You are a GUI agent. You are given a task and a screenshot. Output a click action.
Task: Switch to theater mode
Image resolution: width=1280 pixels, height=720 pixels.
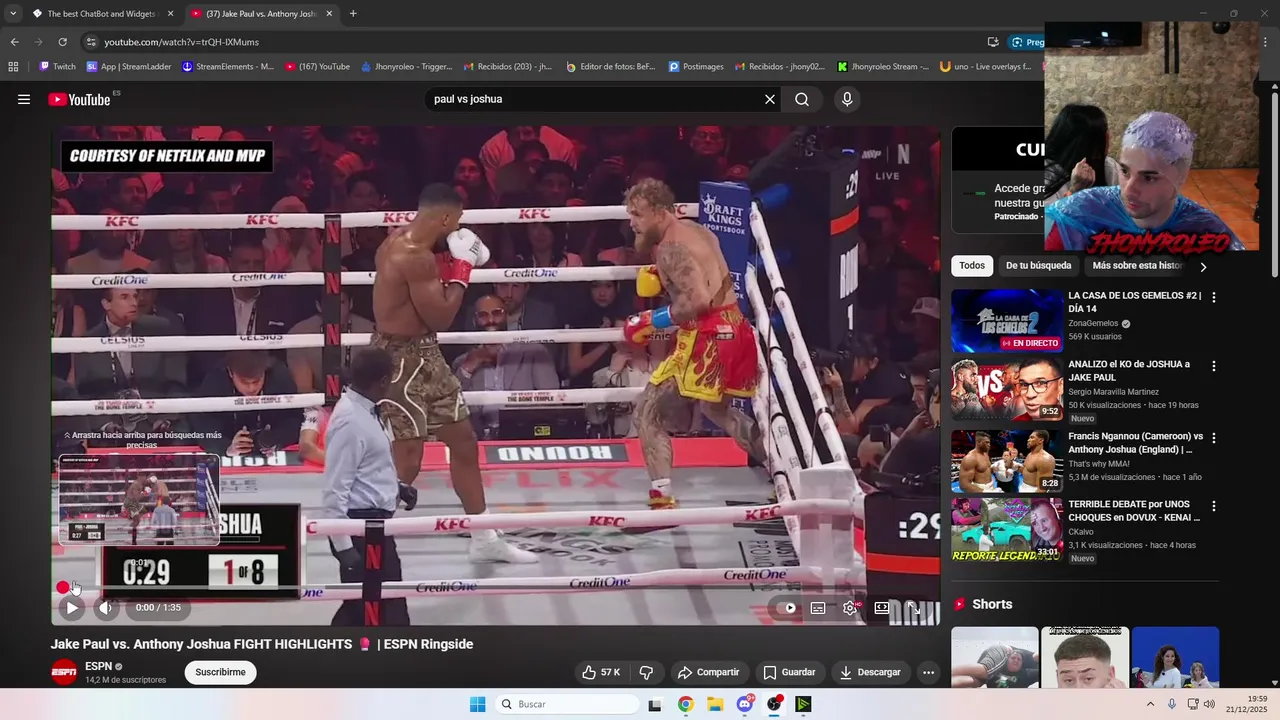point(882,607)
